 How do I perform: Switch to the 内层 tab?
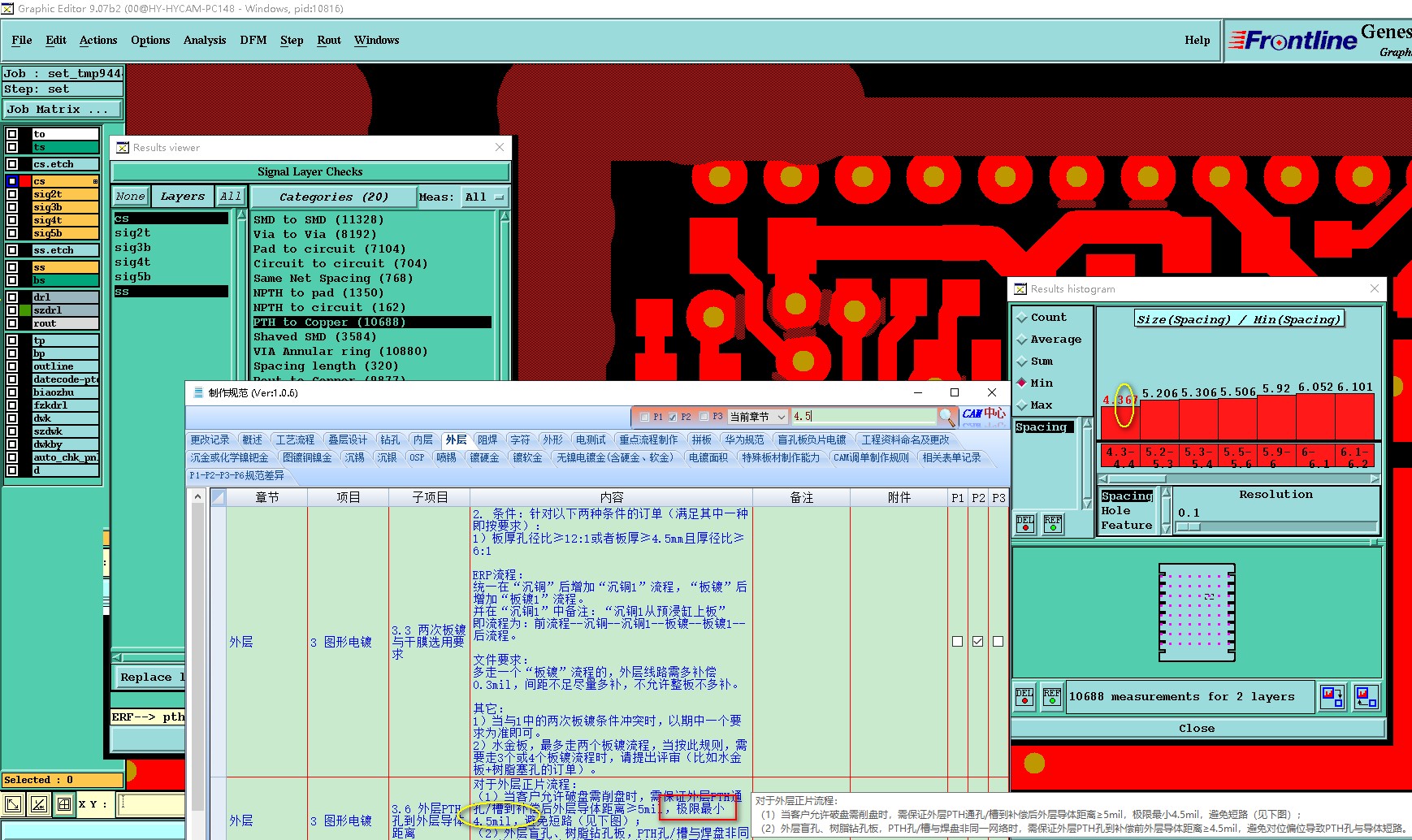point(422,439)
